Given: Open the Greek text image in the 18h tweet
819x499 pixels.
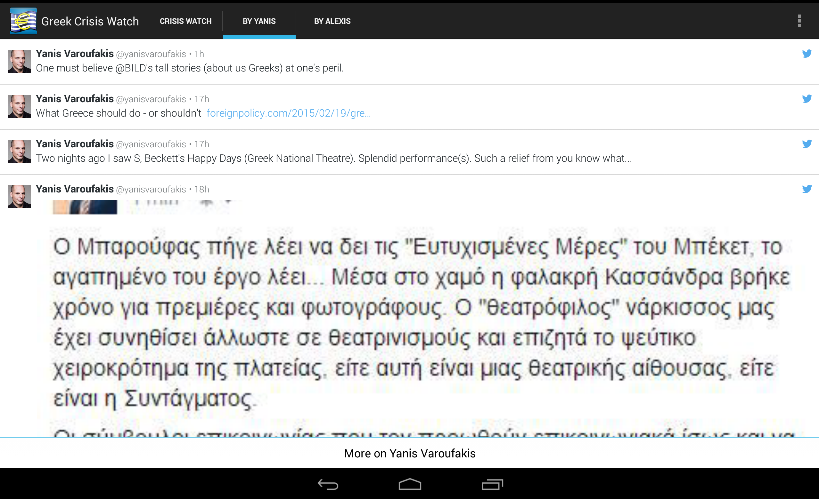Looking at the screenshot, I should pos(423,318).
